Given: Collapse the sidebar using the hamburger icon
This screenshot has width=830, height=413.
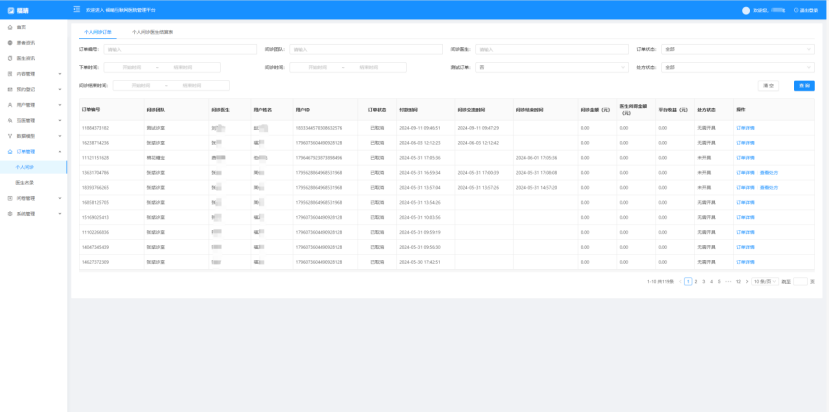Looking at the screenshot, I should pyautogui.click(x=77, y=10).
